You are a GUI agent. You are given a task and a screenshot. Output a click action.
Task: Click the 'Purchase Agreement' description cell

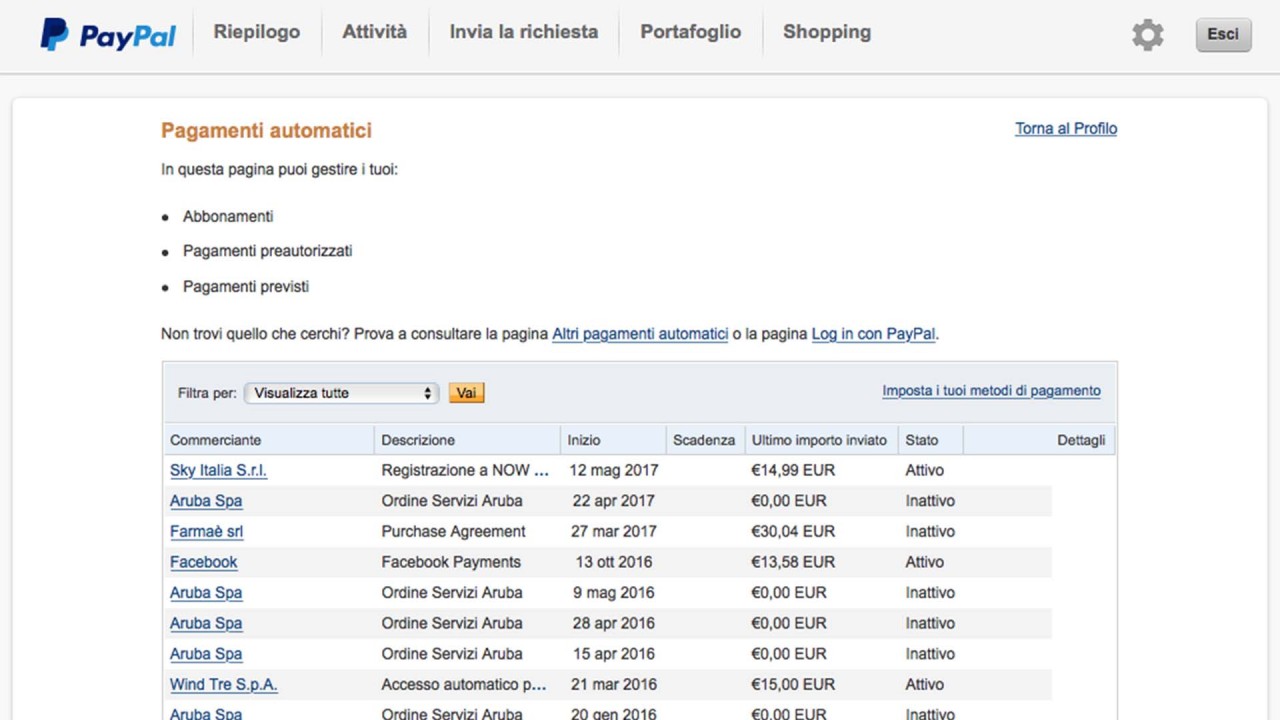(x=453, y=532)
